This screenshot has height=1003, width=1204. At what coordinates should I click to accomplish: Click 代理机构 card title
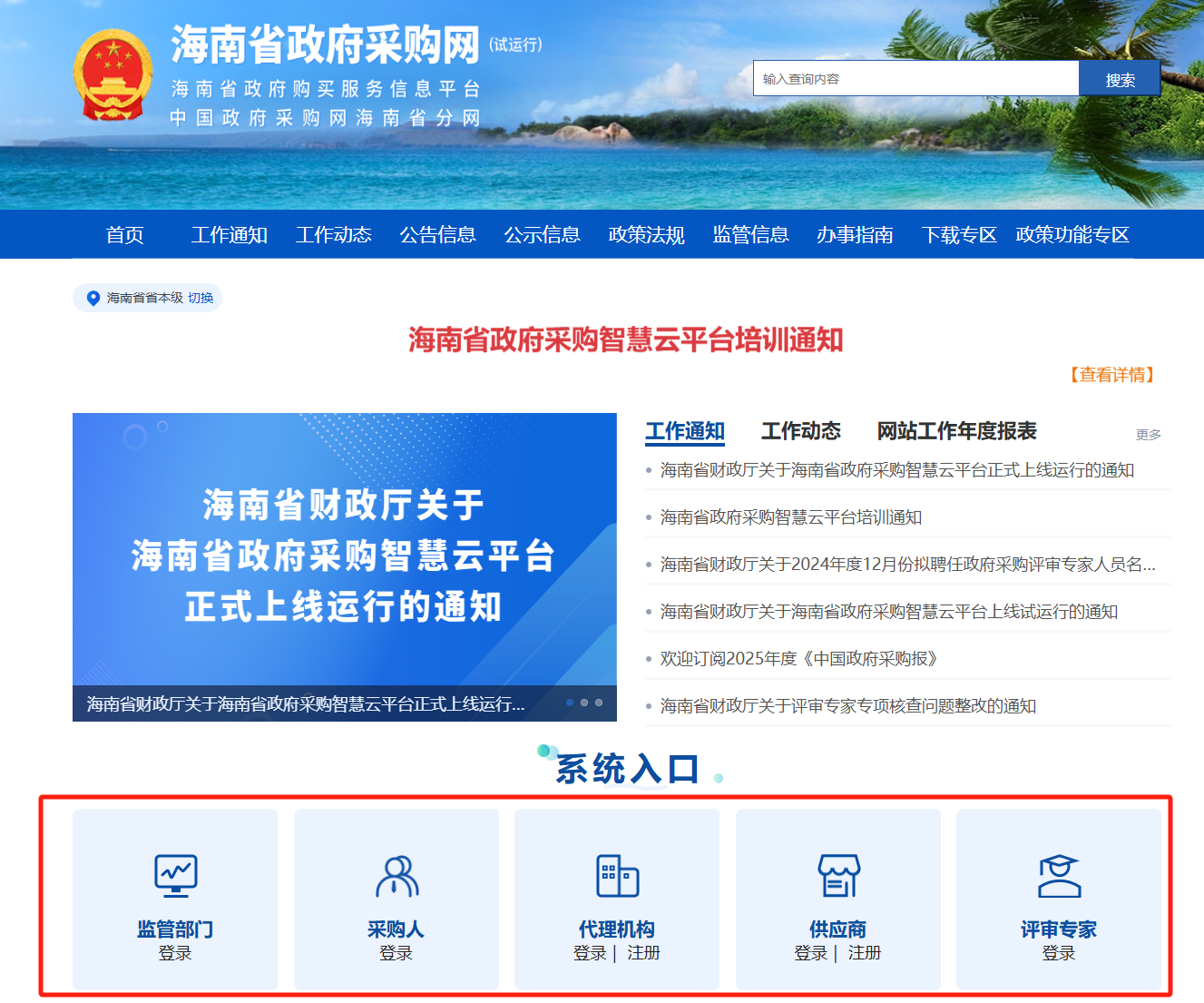617,929
